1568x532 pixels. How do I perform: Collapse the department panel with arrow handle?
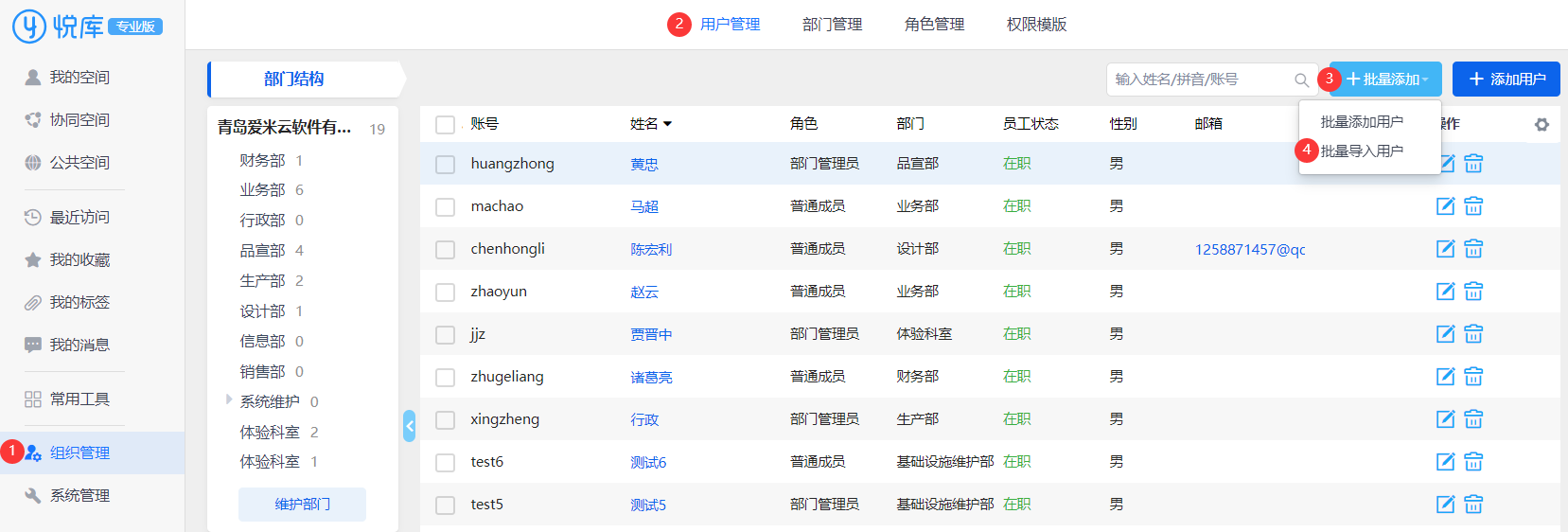(x=409, y=426)
